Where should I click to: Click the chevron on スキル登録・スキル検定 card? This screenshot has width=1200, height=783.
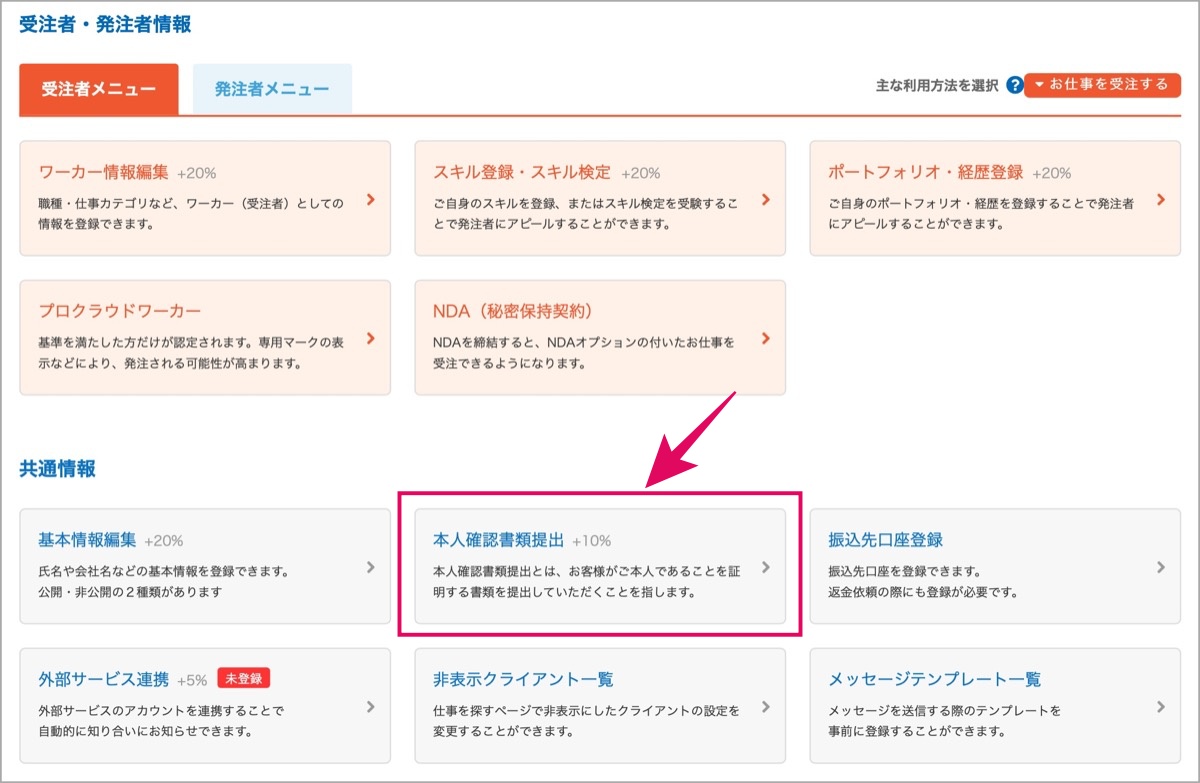pyautogui.click(x=765, y=199)
